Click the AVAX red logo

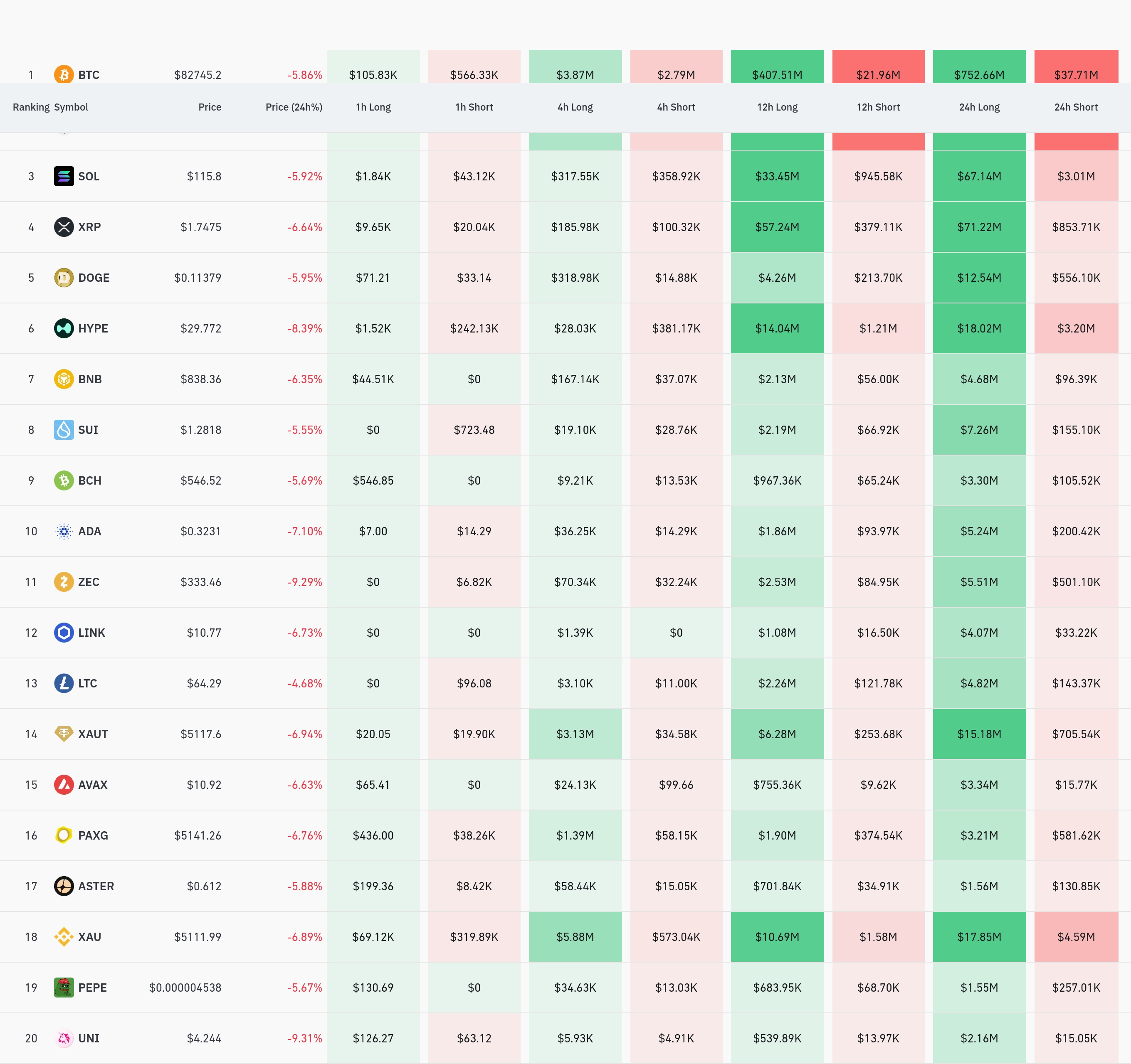(64, 785)
